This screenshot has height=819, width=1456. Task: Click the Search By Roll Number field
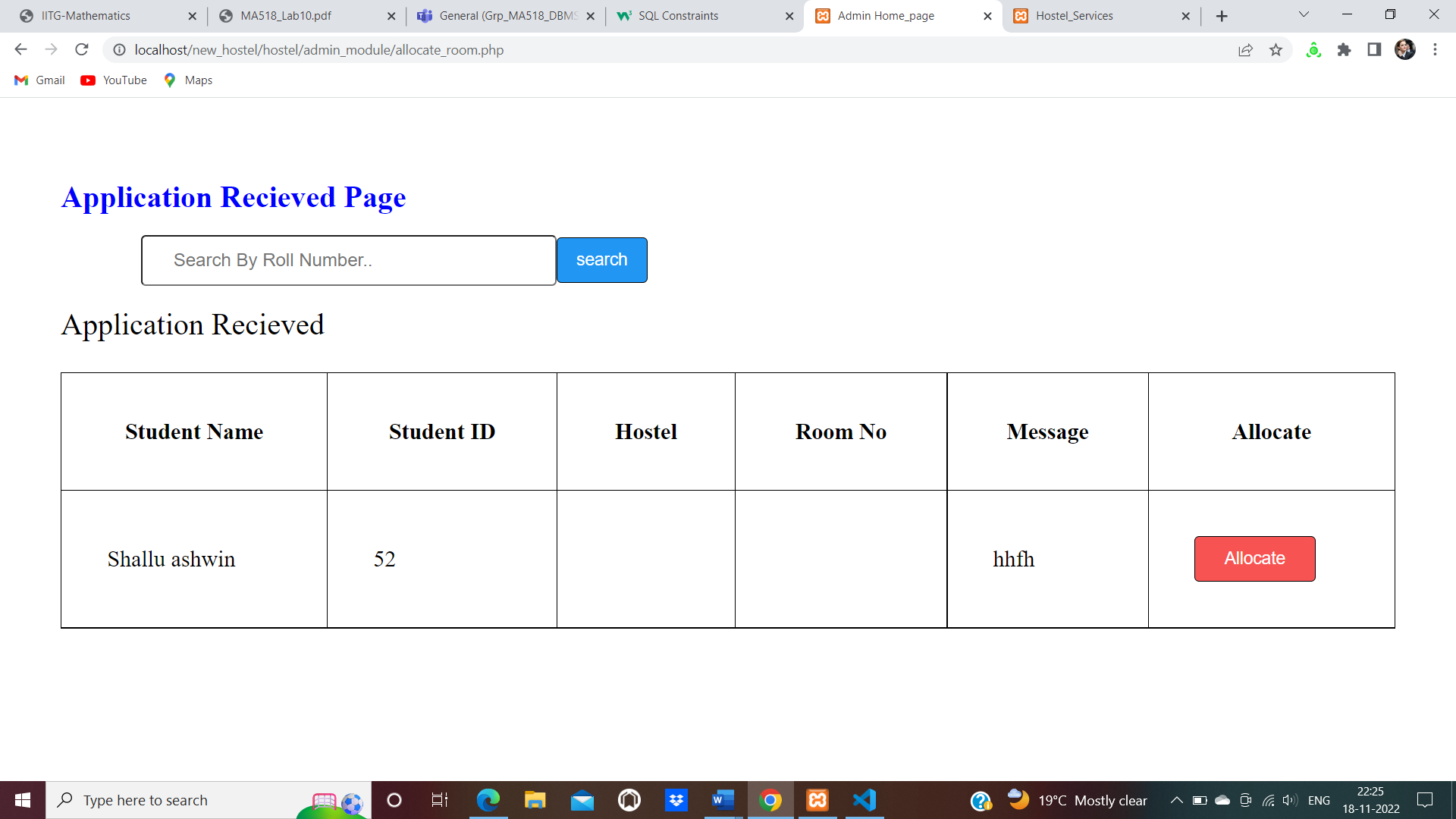pyautogui.click(x=348, y=260)
